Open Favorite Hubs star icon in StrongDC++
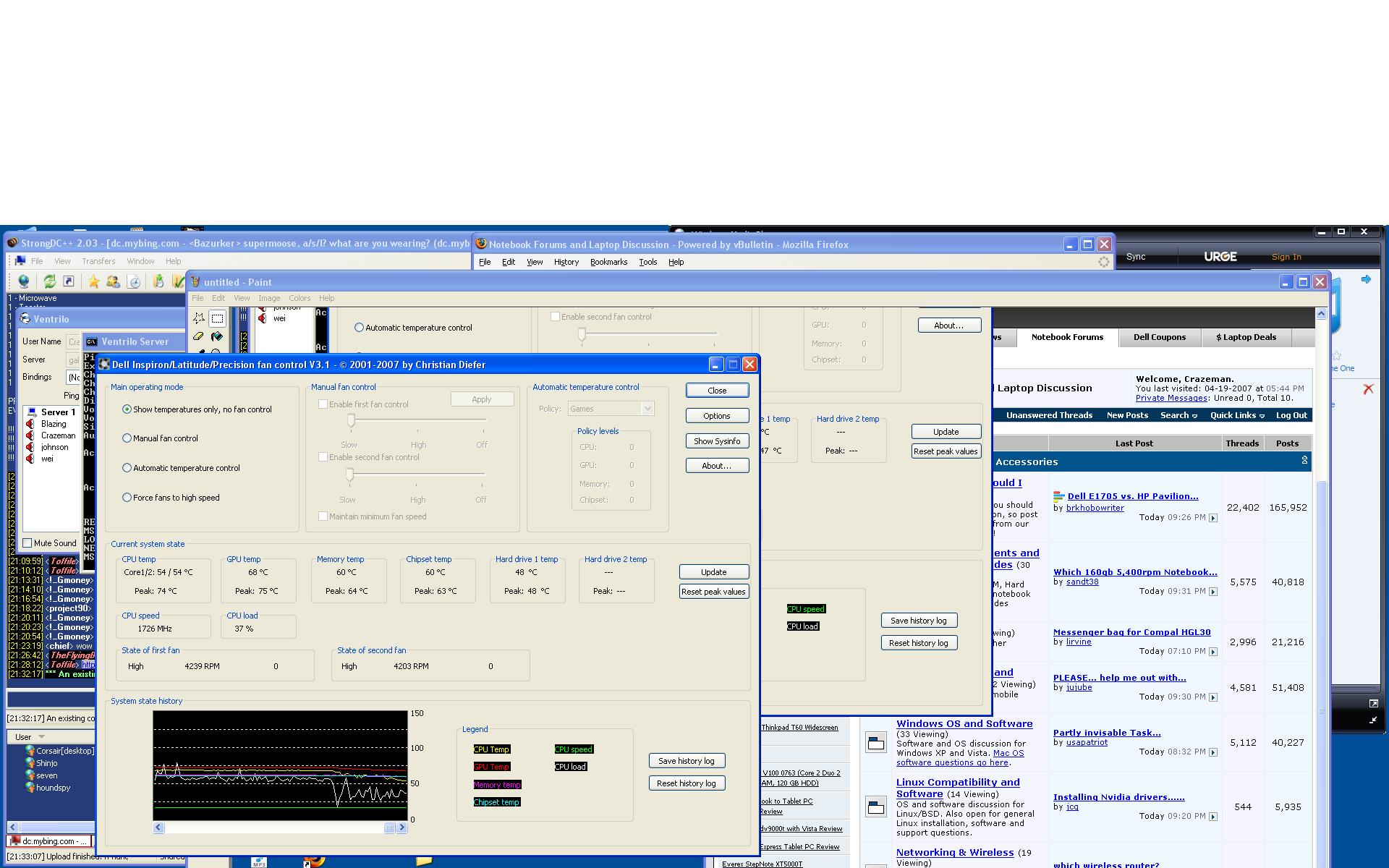 pyautogui.click(x=94, y=281)
